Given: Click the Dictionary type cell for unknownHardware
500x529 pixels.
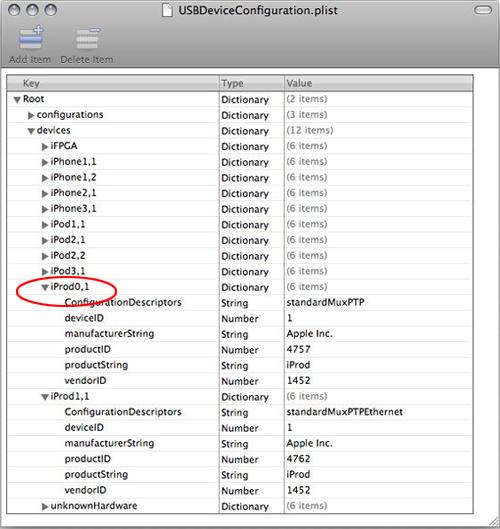Looking at the screenshot, I should coord(245,506).
